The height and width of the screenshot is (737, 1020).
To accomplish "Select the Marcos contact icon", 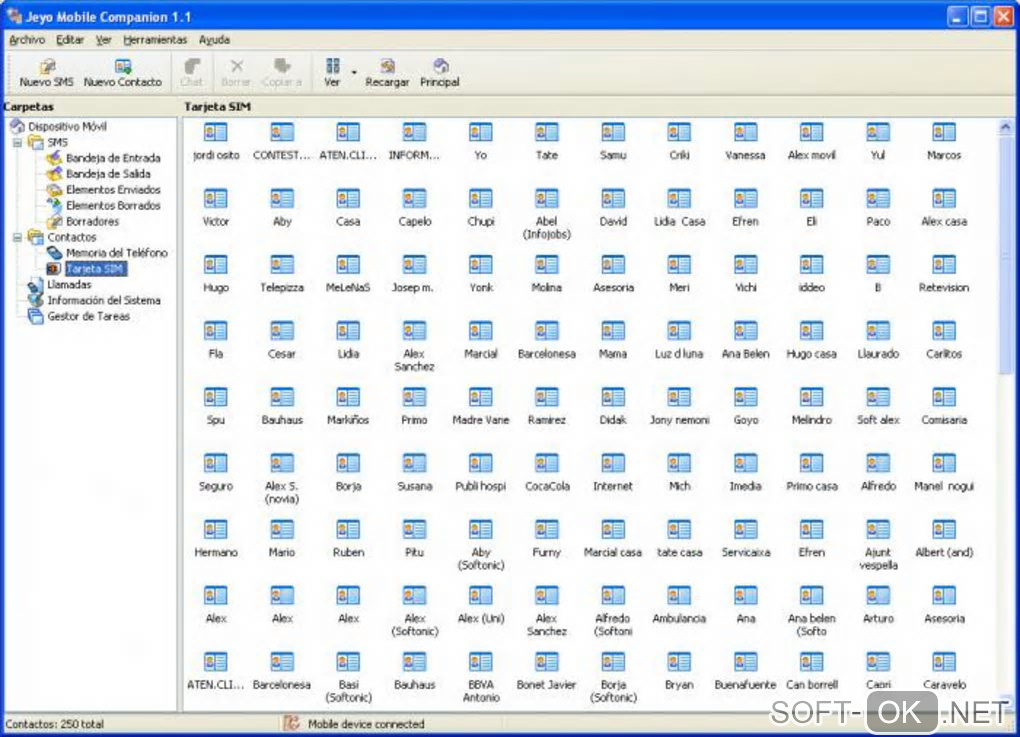I will (943, 133).
